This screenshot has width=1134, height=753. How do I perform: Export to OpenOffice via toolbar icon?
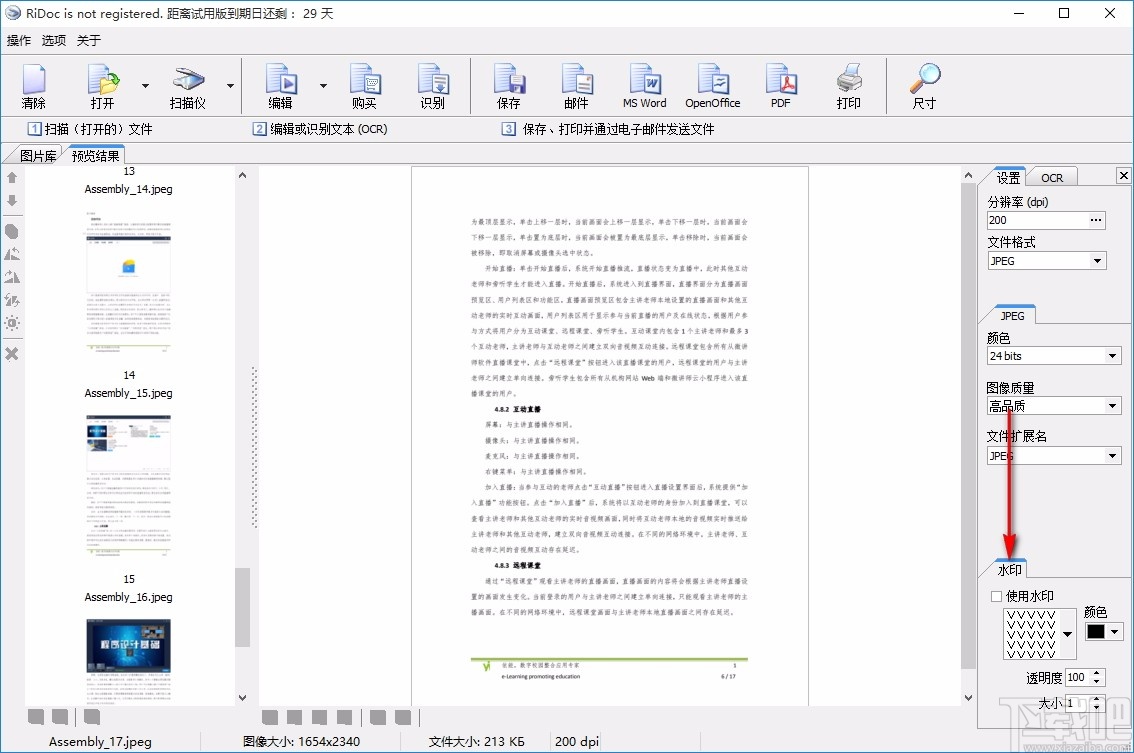(x=712, y=86)
